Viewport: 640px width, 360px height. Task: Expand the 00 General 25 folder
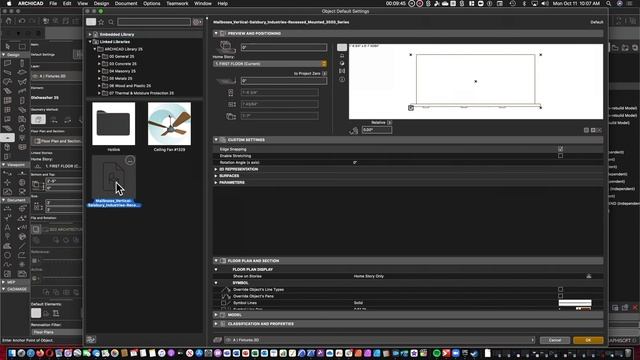pos(99,56)
